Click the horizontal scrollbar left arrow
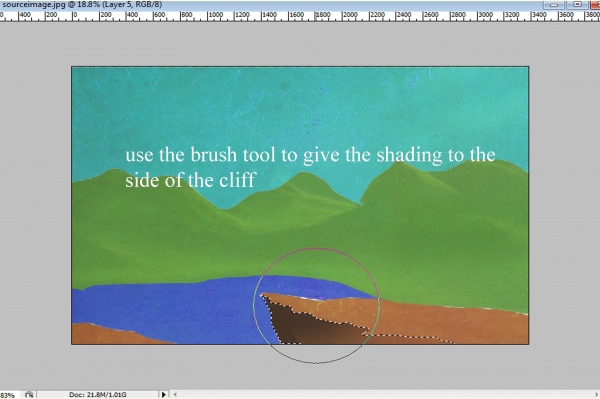 (x=175, y=394)
